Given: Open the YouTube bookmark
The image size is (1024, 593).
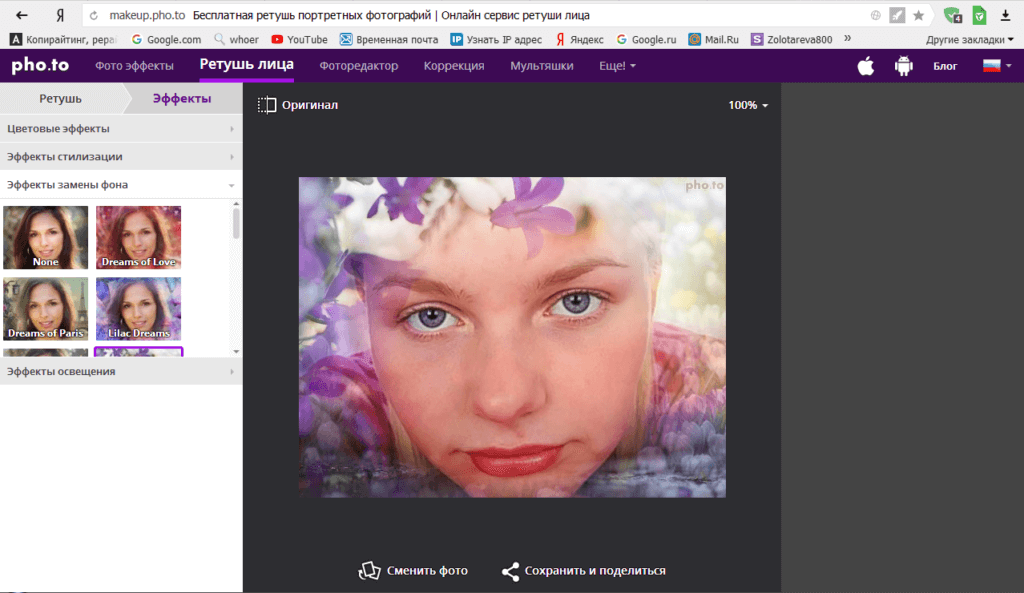Looking at the screenshot, I should pos(299,40).
